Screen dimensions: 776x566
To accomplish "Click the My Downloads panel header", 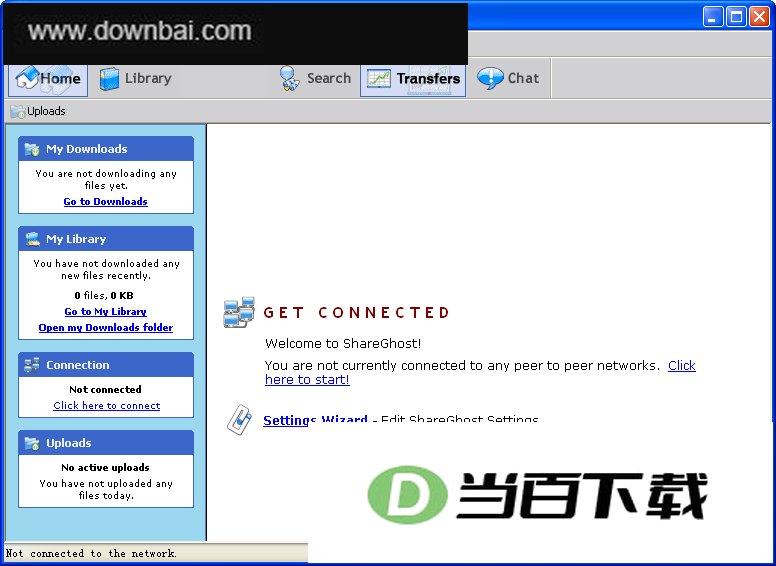I will coord(106,149).
